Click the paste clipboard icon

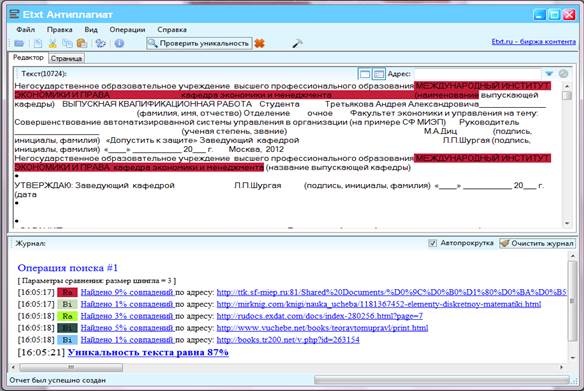coord(82,44)
